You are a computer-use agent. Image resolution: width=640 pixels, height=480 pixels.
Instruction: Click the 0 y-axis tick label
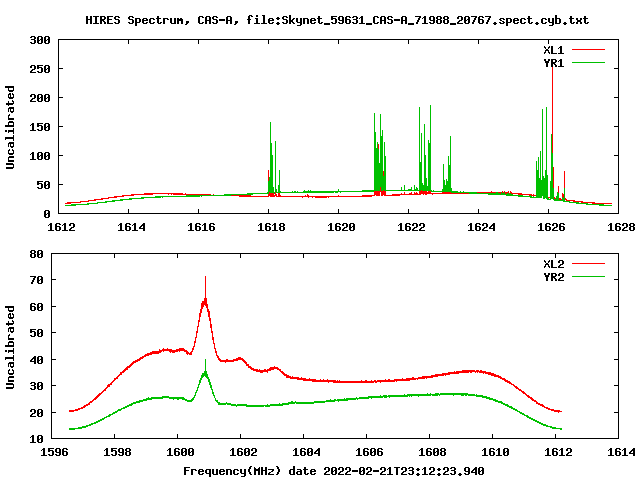[x=47, y=214]
